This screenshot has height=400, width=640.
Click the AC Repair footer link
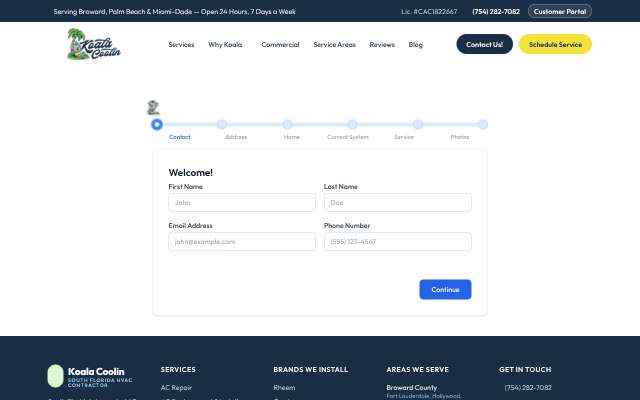point(176,387)
